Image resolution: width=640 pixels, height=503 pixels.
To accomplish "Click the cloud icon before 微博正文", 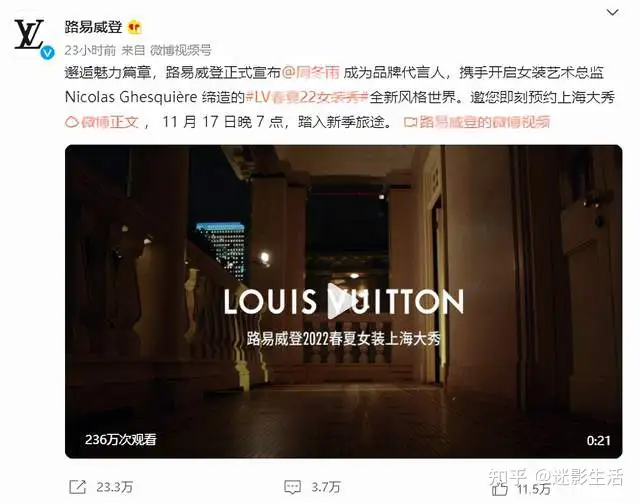I will (x=71, y=122).
